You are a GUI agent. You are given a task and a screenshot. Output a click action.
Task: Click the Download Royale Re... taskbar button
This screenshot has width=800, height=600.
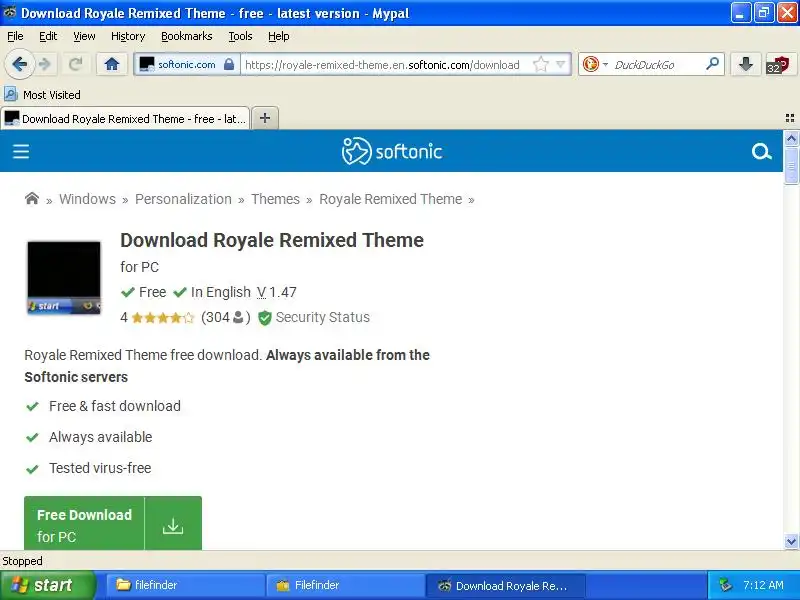[x=505, y=586]
